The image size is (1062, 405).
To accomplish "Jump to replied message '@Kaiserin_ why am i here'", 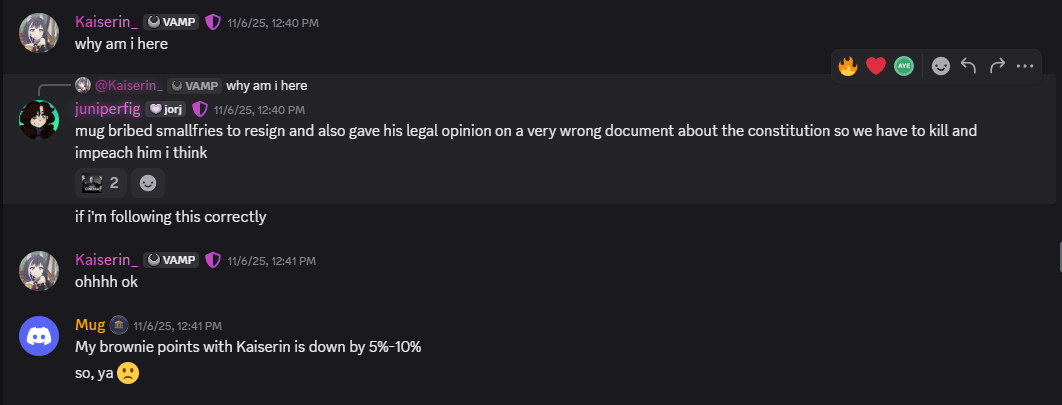I will 266,85.
